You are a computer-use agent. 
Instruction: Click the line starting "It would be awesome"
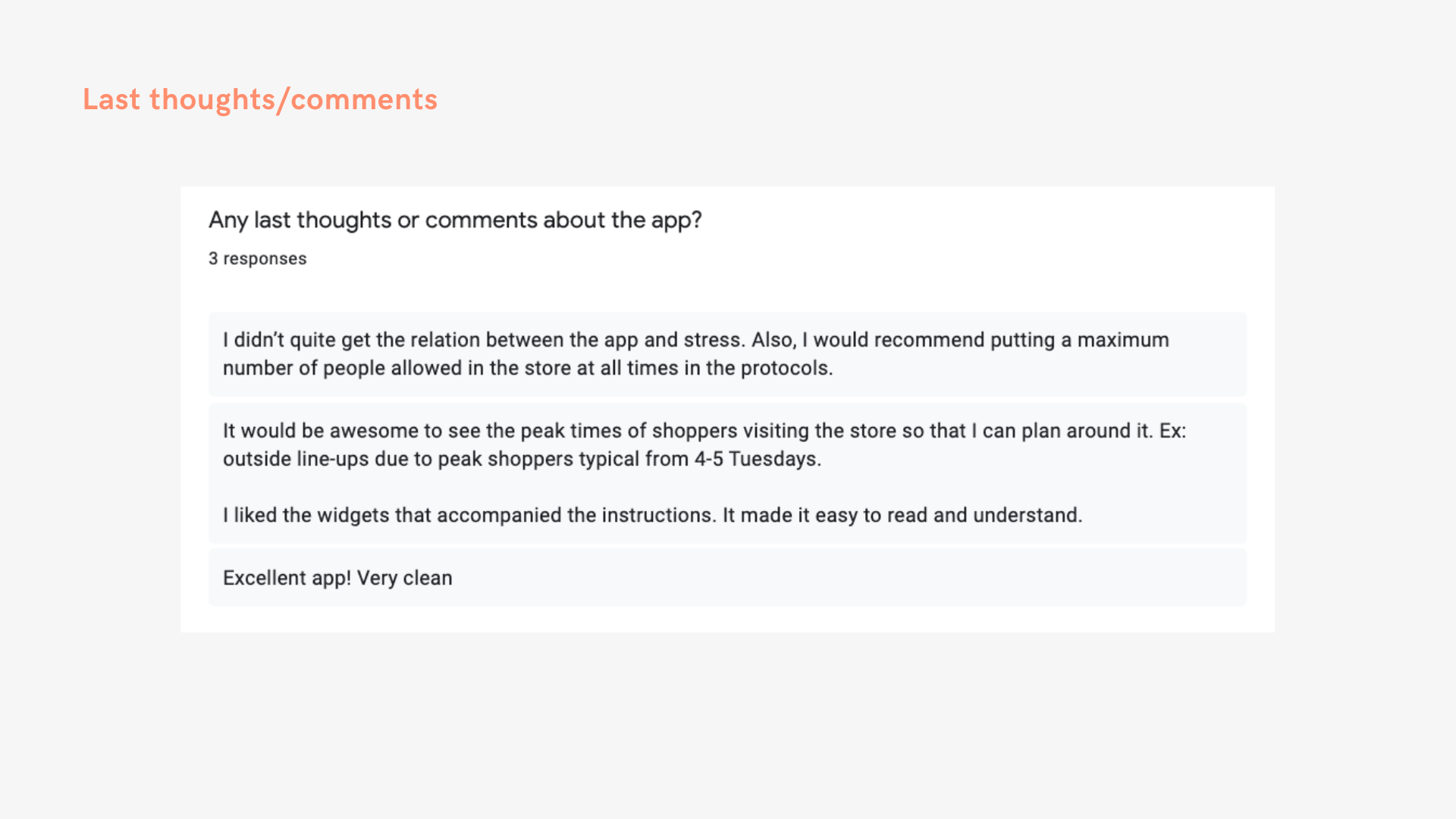click(704, 431)
